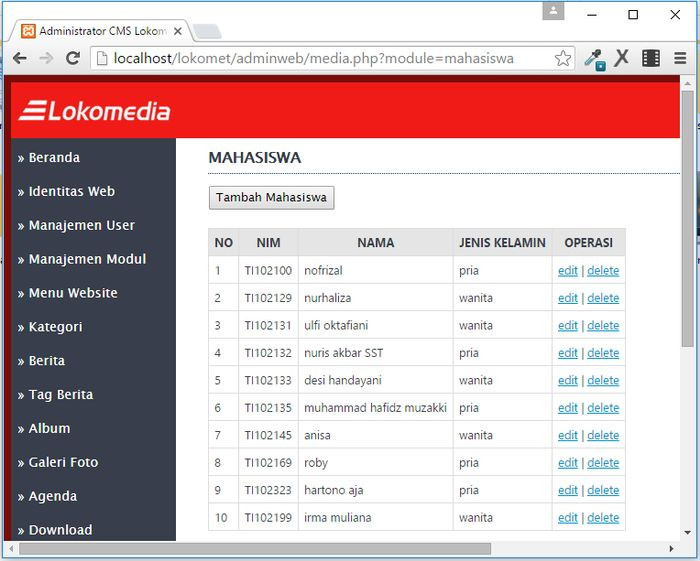Open a new browser tab
Viewport: 700px width, 561px height.
point(207,32)
